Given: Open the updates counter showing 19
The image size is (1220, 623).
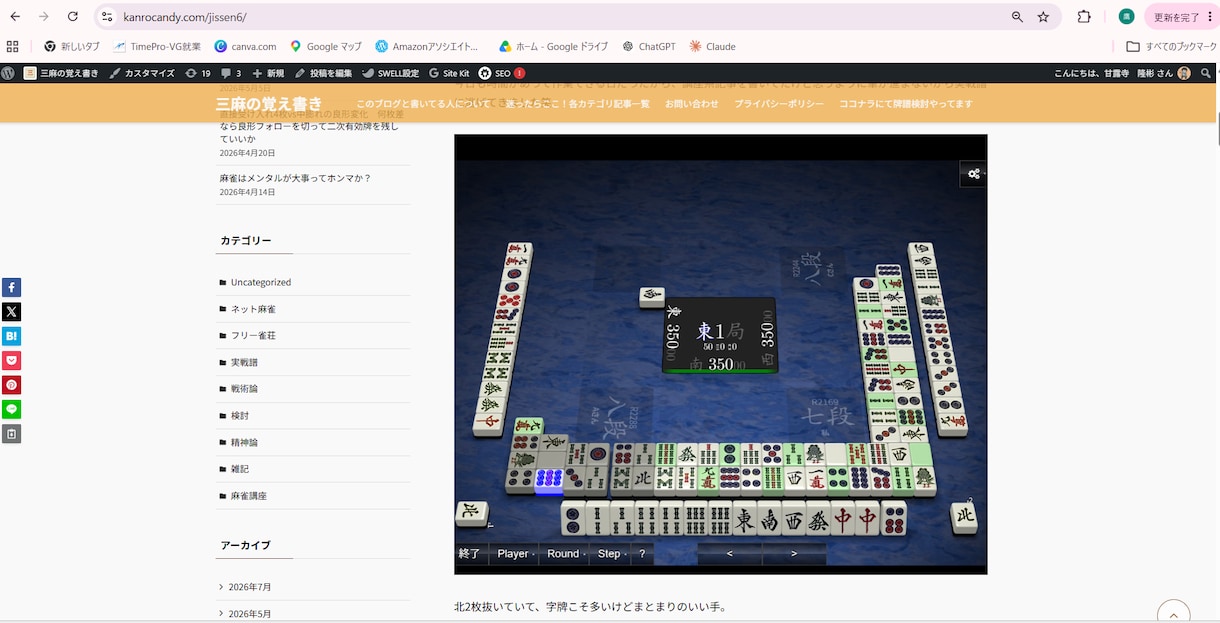Looking at the screenshot, I should 198,73.
